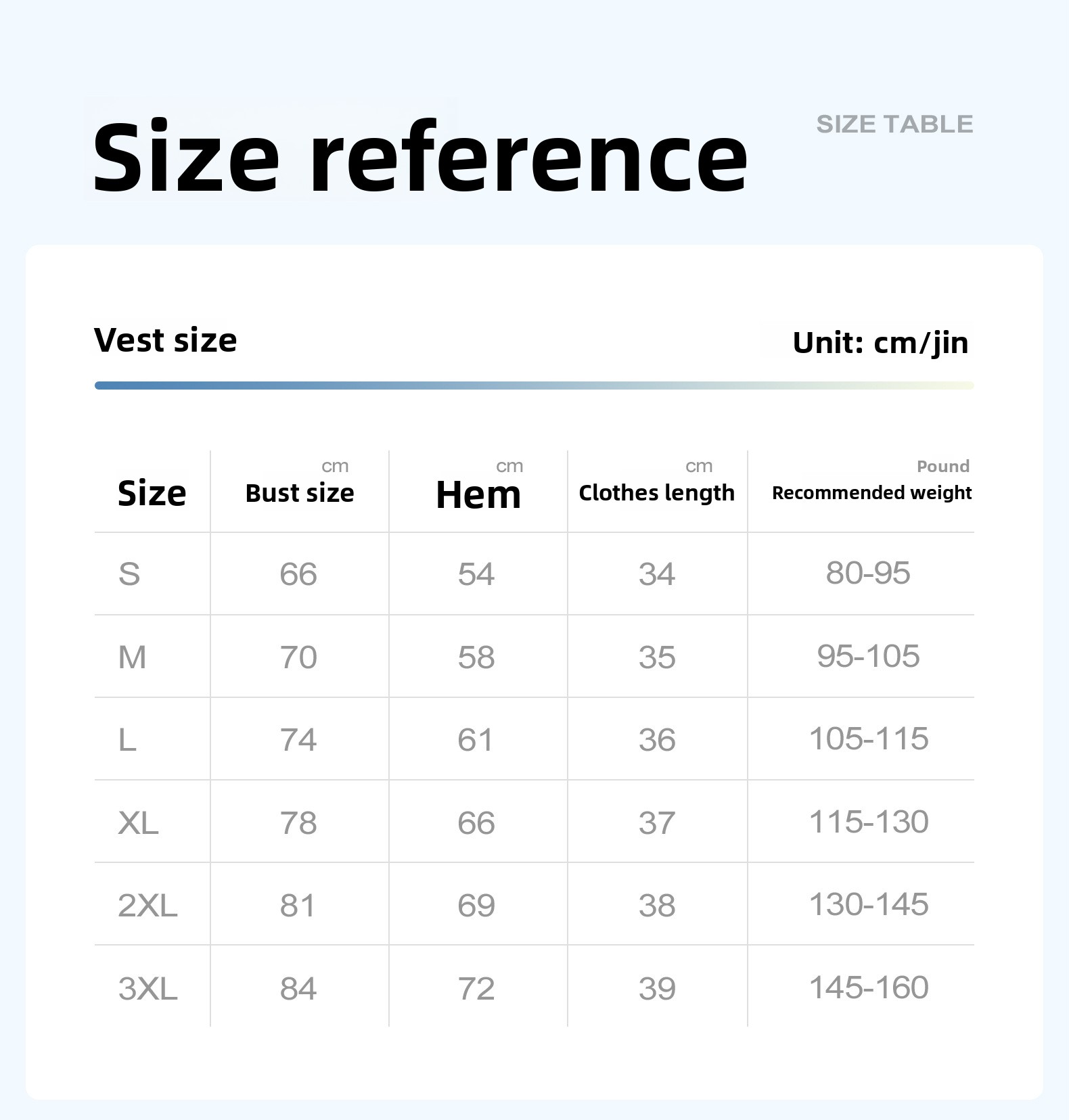Click the "Vest size" subtitle
The width and height of the screenshot is (1069, 1120).
[x=166, y=340]
